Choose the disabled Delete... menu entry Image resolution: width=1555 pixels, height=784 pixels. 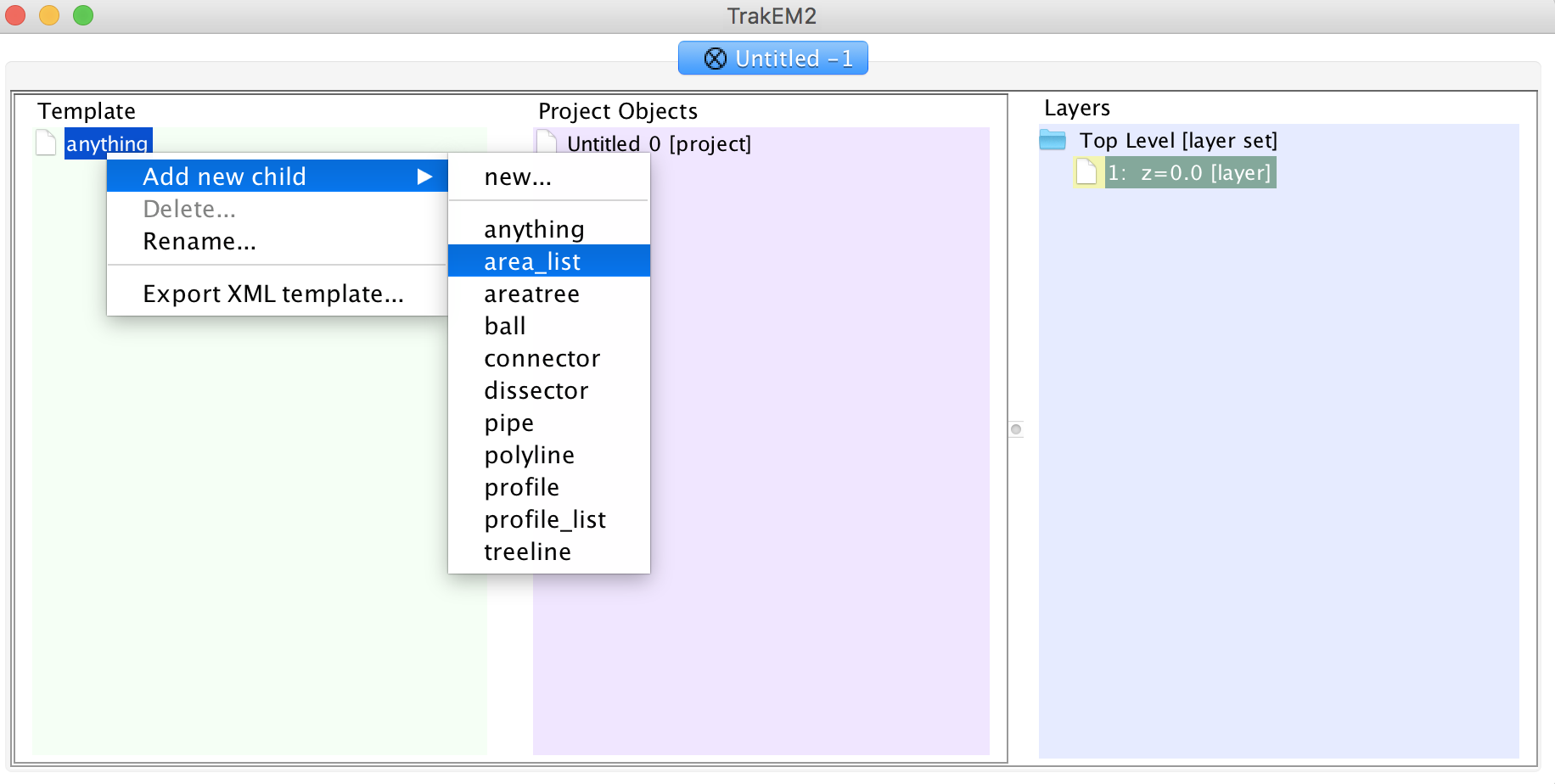(277, 209)
